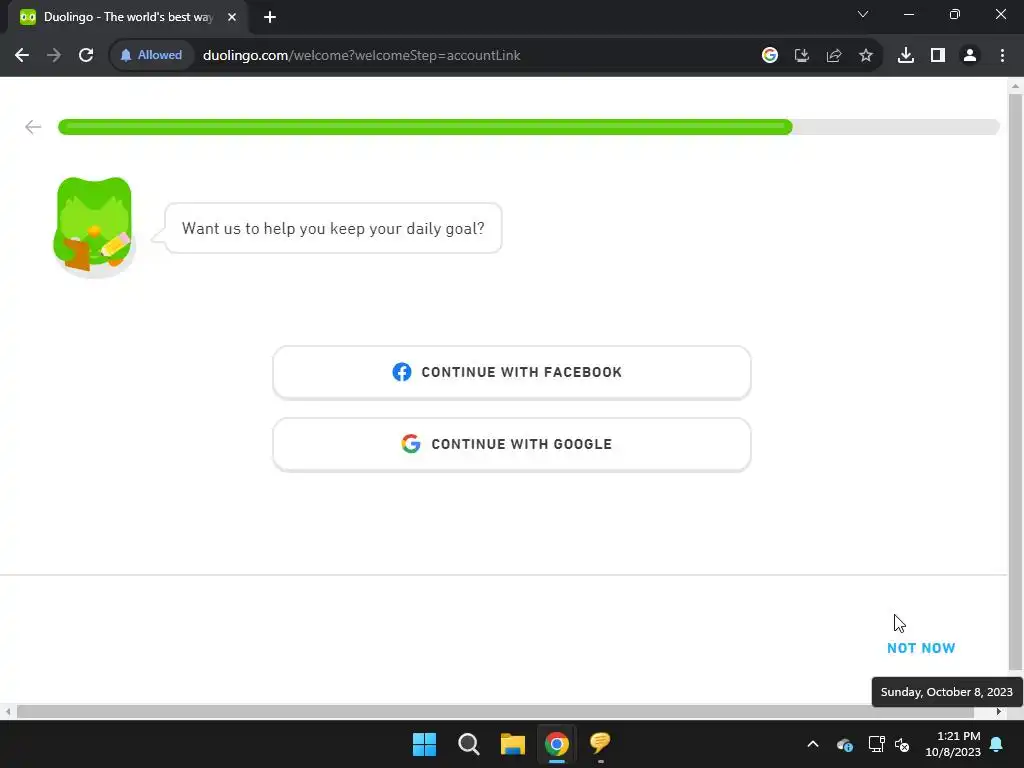Open the Chrome three-dot menu
This screenshot has height=768, width=1024.
click(1002, 55)
